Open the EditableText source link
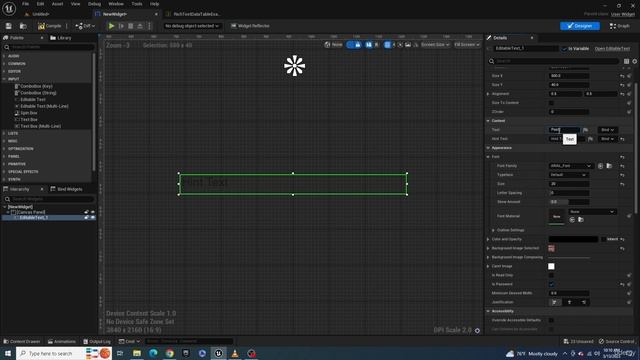 click(x=612, y=49)
